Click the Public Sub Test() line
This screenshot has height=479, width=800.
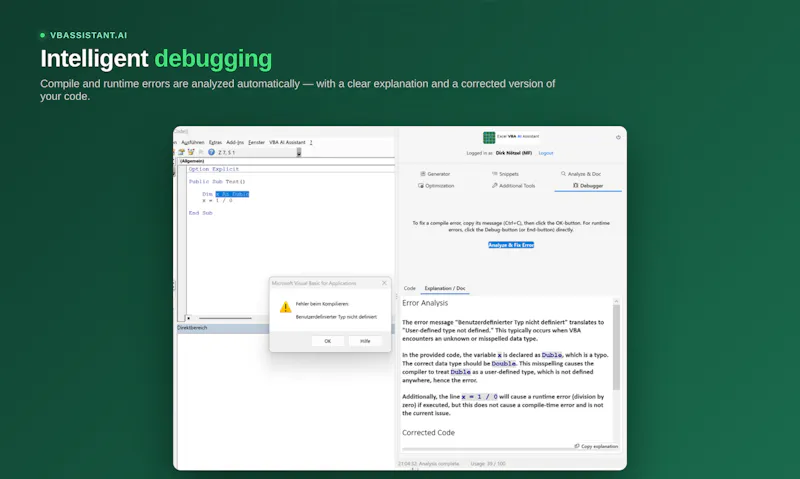pyautogui.click(x=217, y=182)
